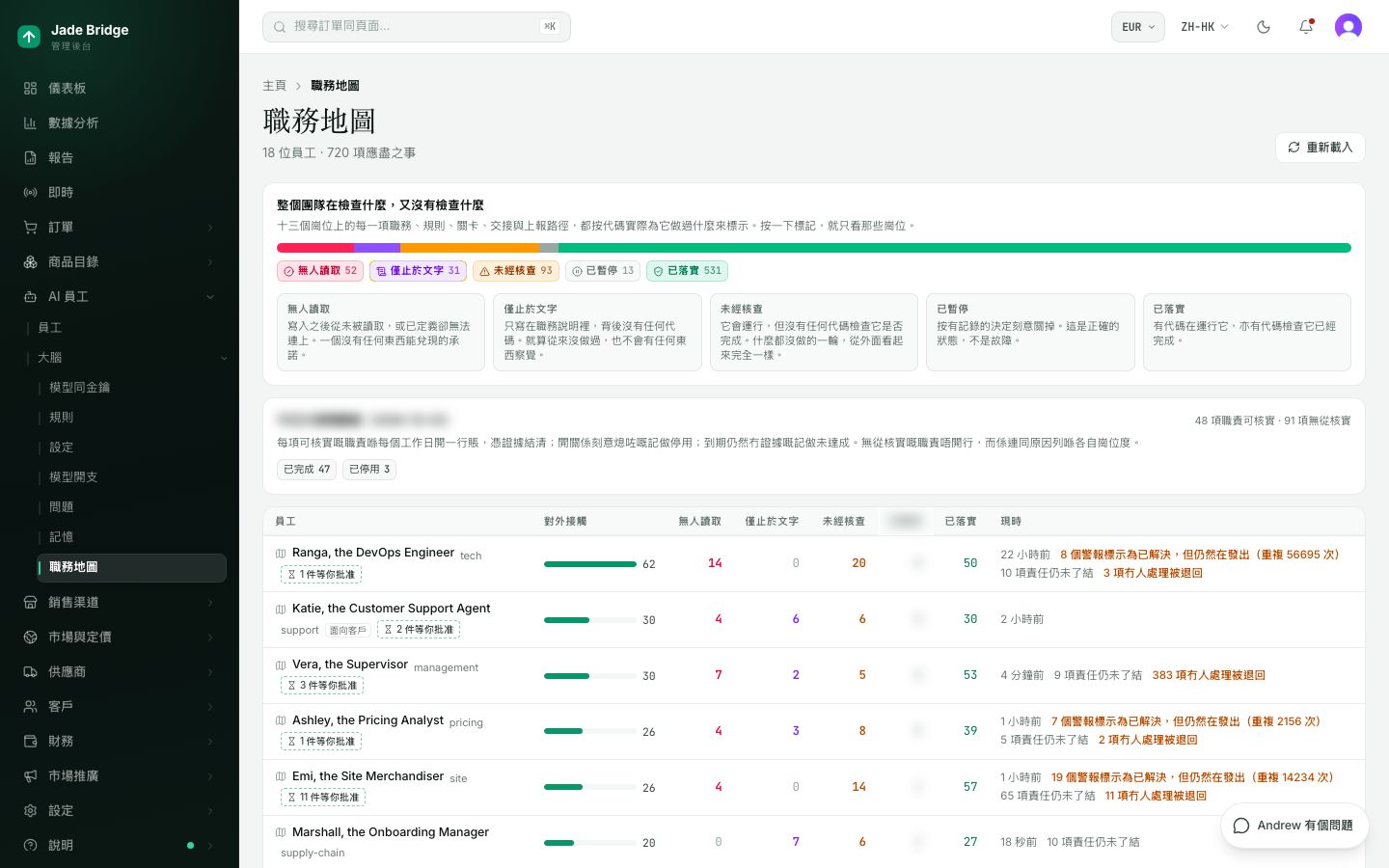Open the EUR currency dropdown

tap(1138, 27)
